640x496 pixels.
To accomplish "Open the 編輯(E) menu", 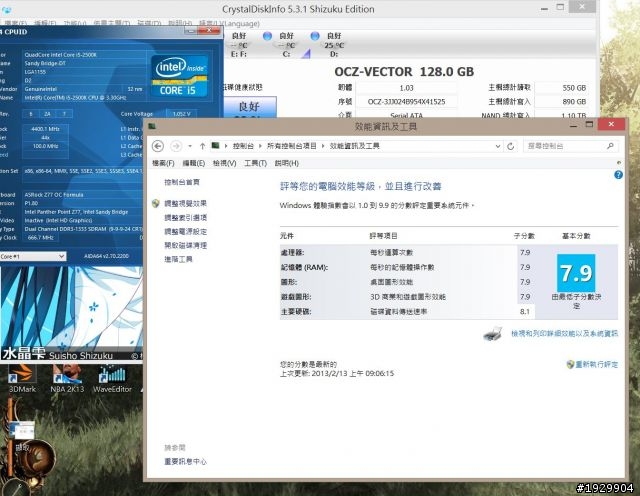I will click(x=194, y=163).
